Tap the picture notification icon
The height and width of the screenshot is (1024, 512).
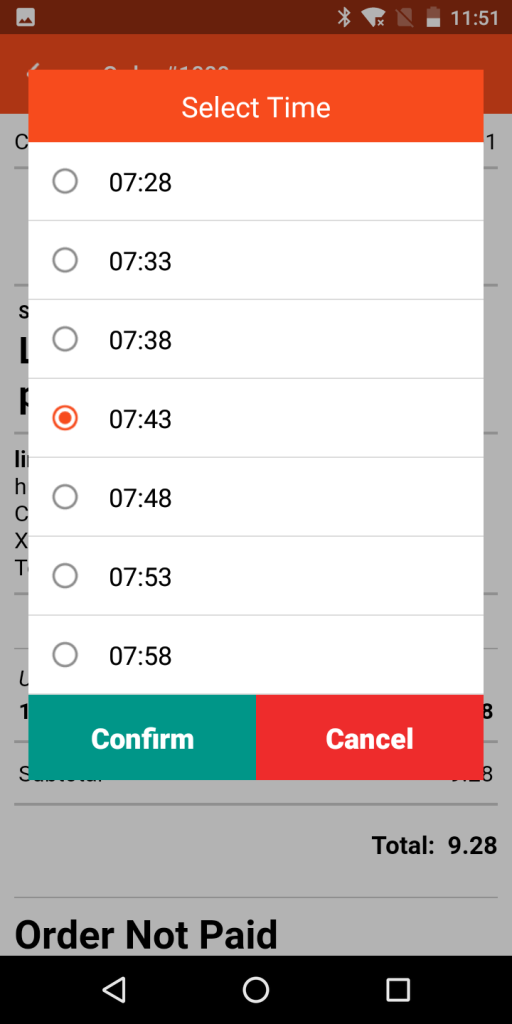point(25,18)
